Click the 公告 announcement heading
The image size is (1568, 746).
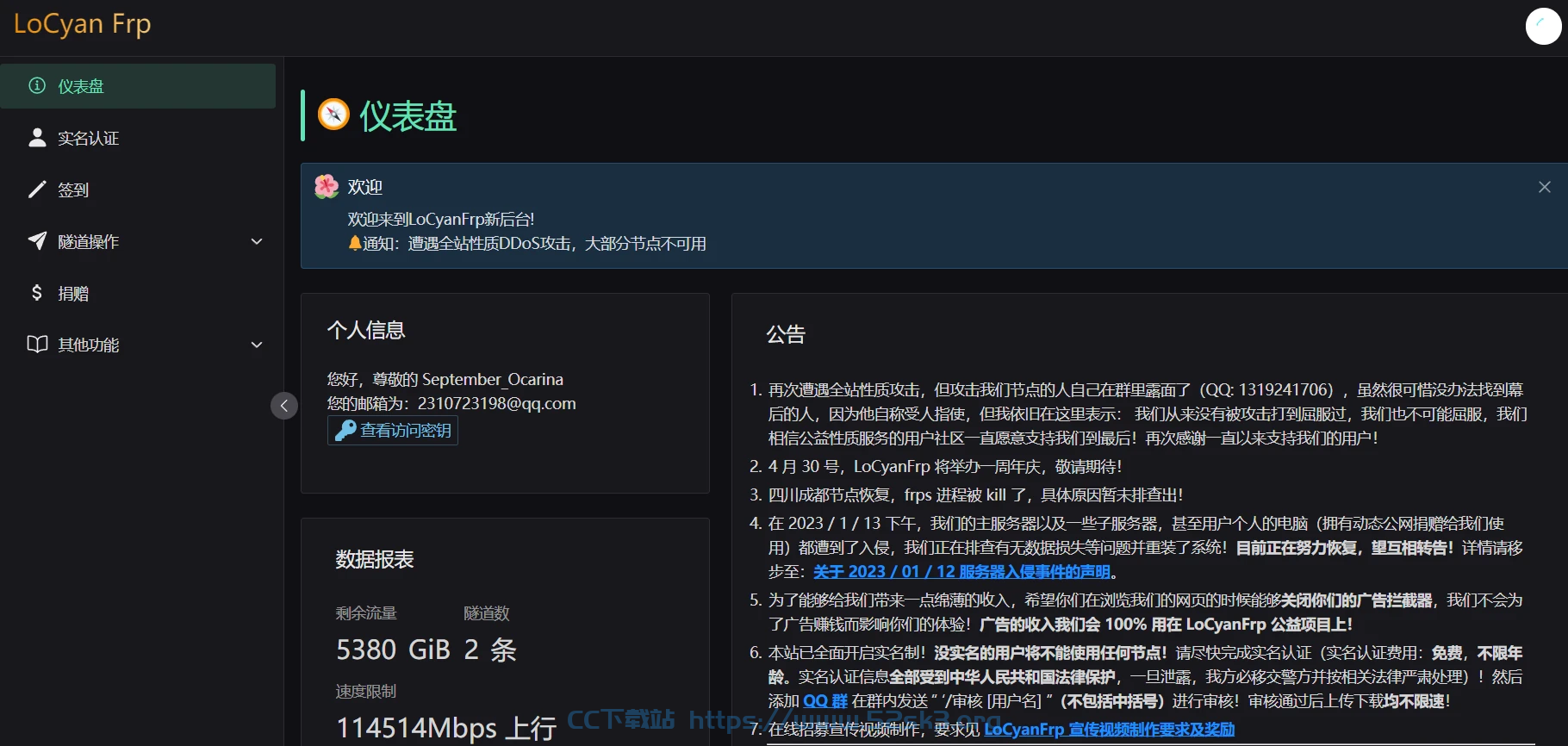786,334
